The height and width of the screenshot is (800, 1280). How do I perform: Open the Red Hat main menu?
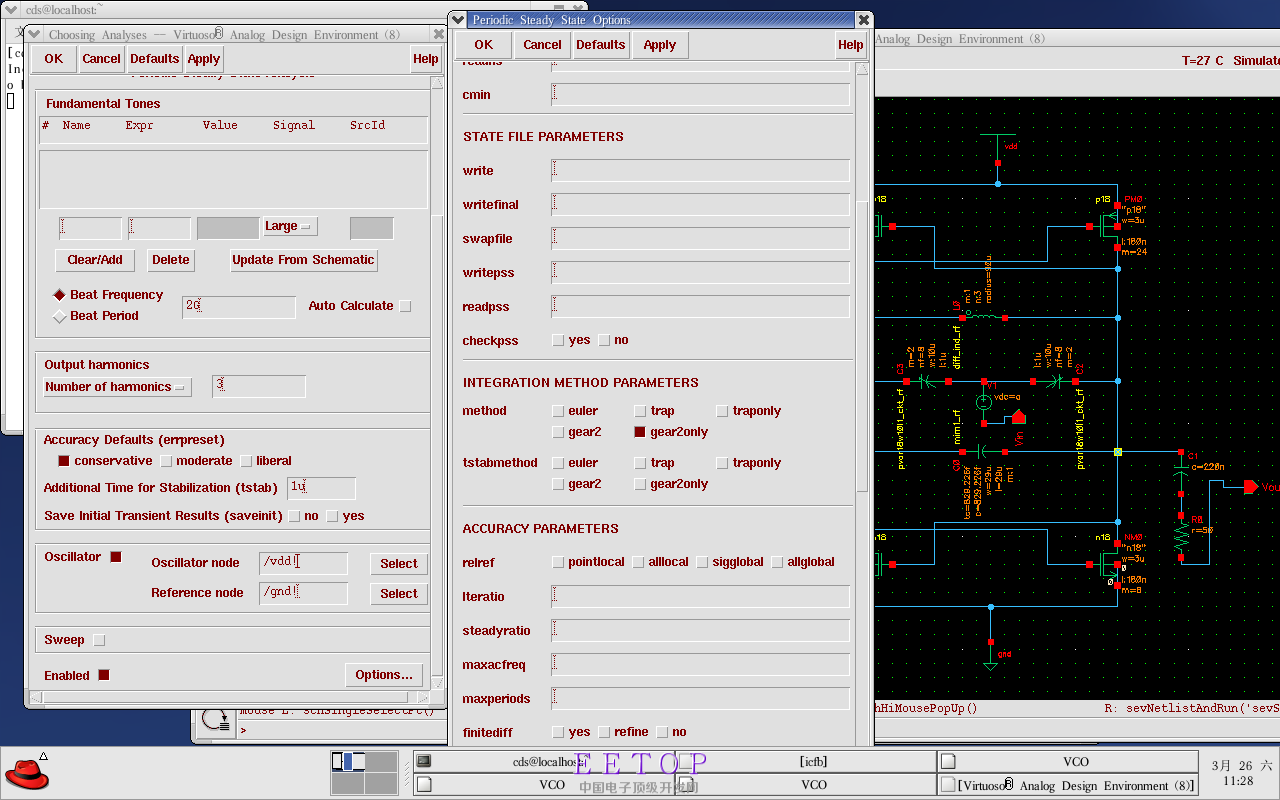[27, 773]
